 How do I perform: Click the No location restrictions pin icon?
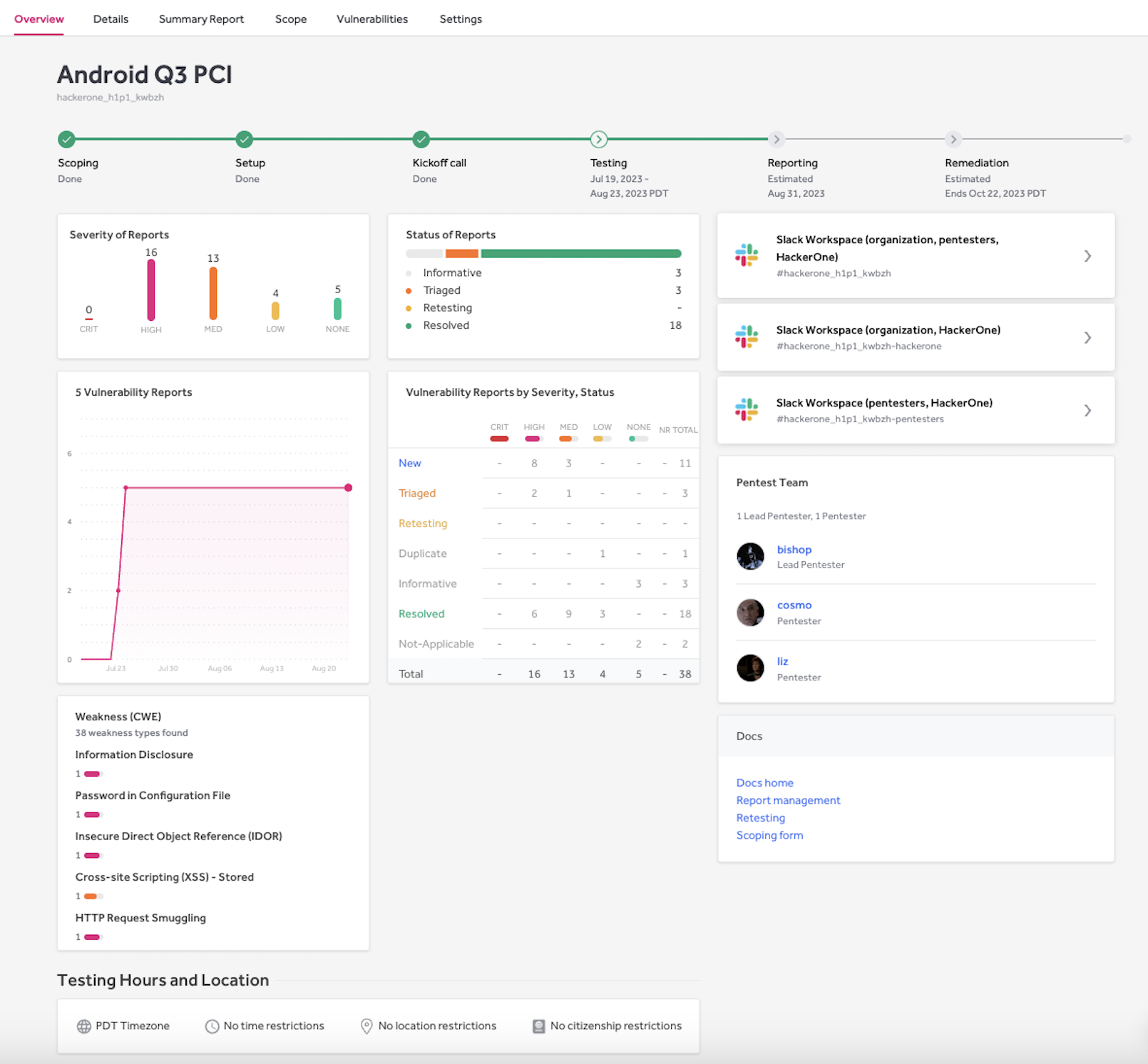point(366,1025)
